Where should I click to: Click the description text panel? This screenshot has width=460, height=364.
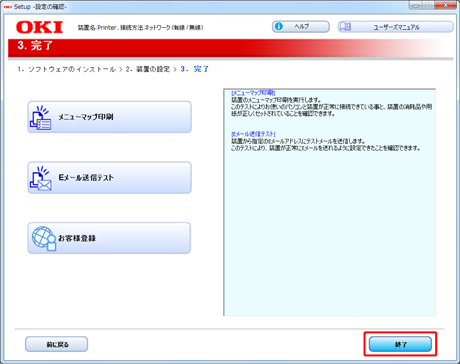click(329, 202)
